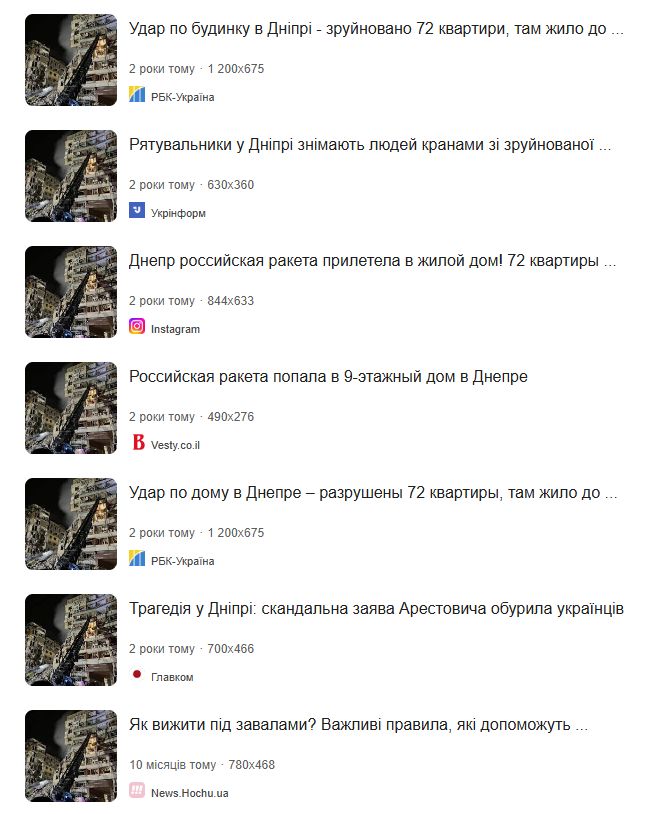Open headline 'Як вижити під завалами?'
Image resolution: width=664 pixels, height=814 pixels.
pyautogui.click(x=359, y=725)
